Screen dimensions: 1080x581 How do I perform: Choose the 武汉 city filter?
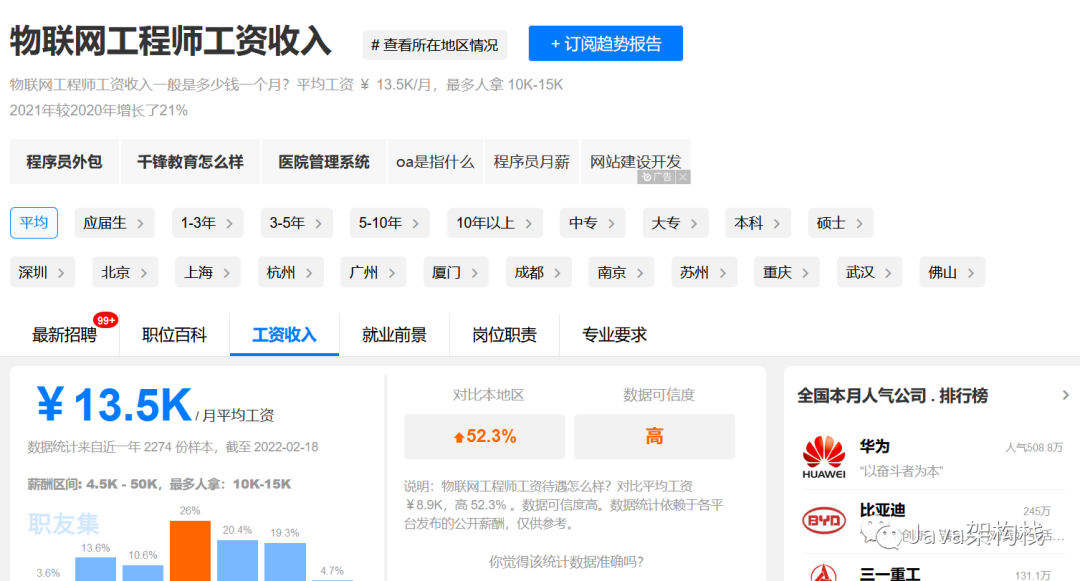[869, 273]
